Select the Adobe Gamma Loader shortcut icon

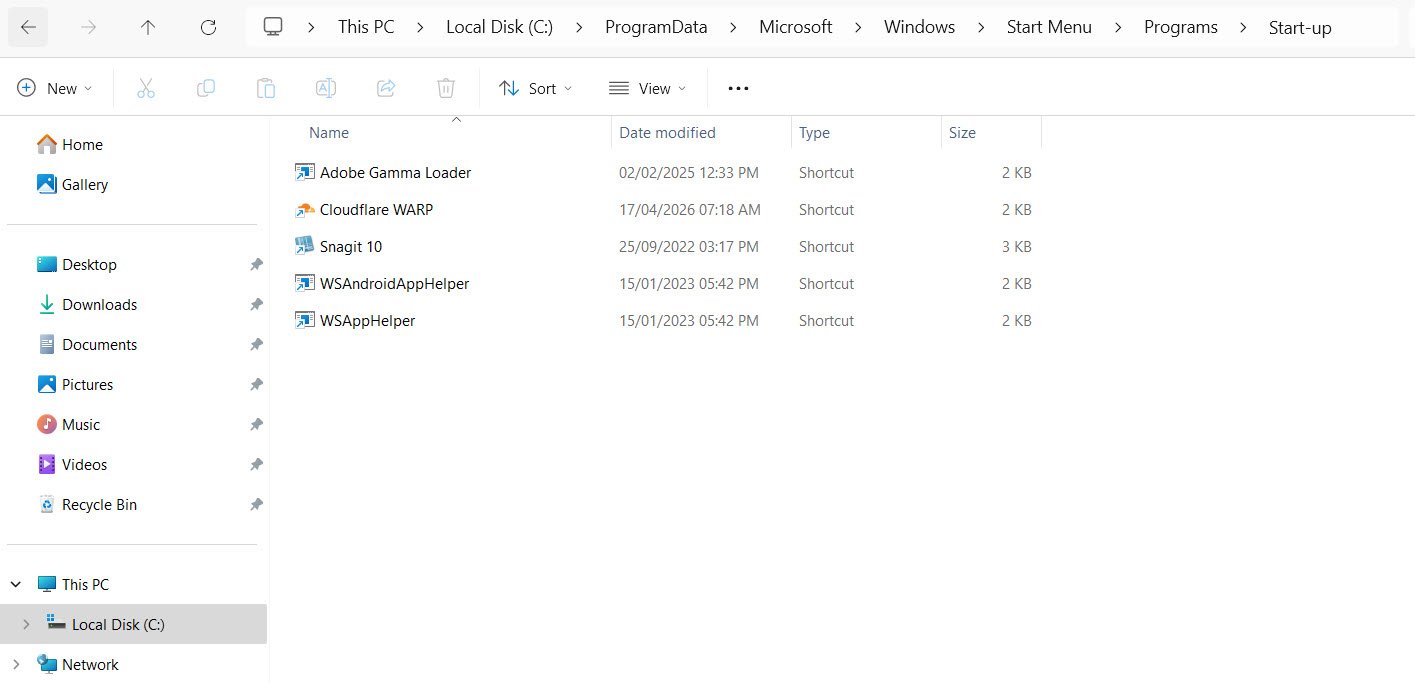[x=305, y=172]
